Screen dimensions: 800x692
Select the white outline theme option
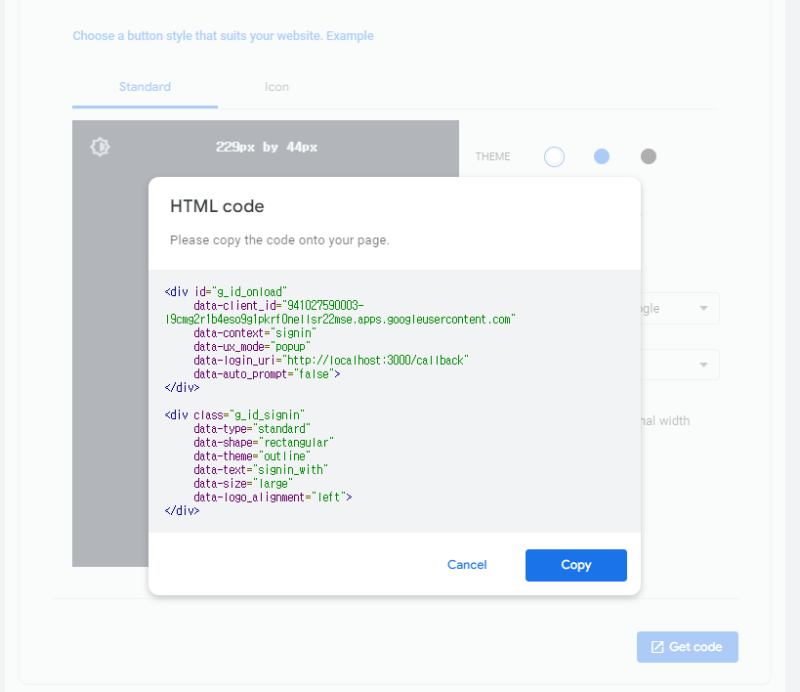554,156
